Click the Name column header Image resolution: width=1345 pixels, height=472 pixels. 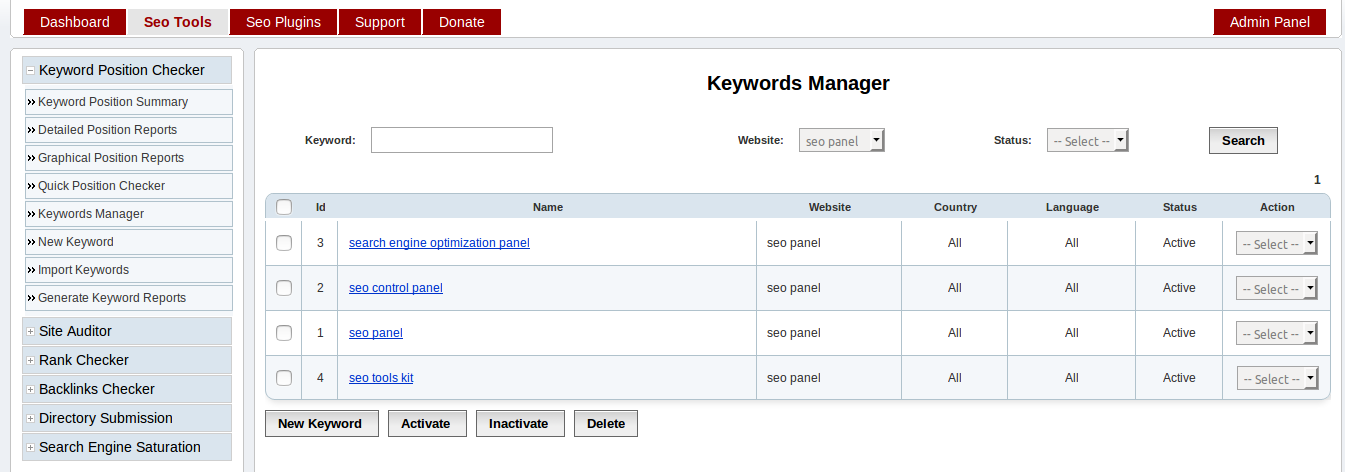point(548,207)
